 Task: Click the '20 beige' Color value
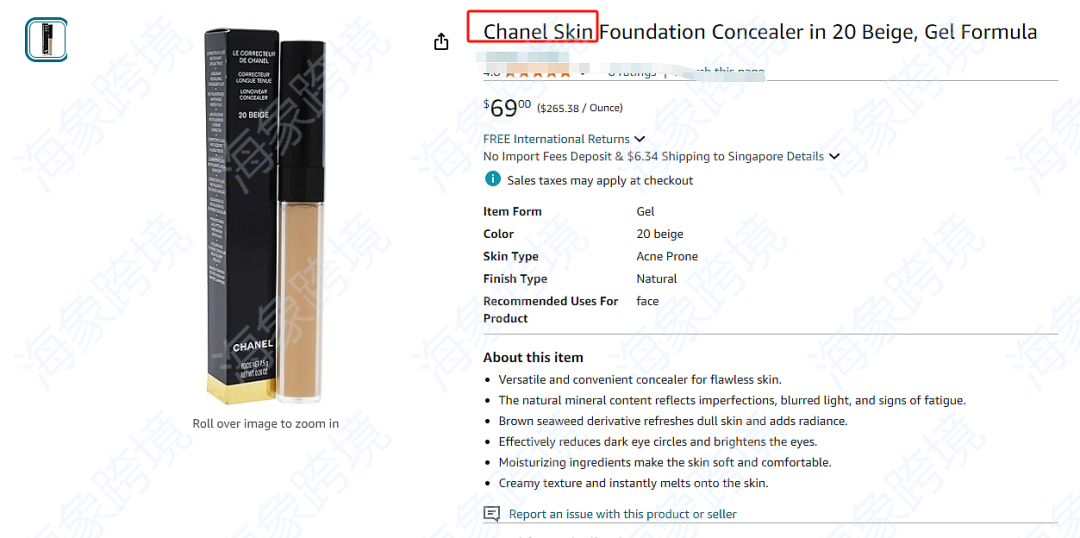(x=660, y=234)
